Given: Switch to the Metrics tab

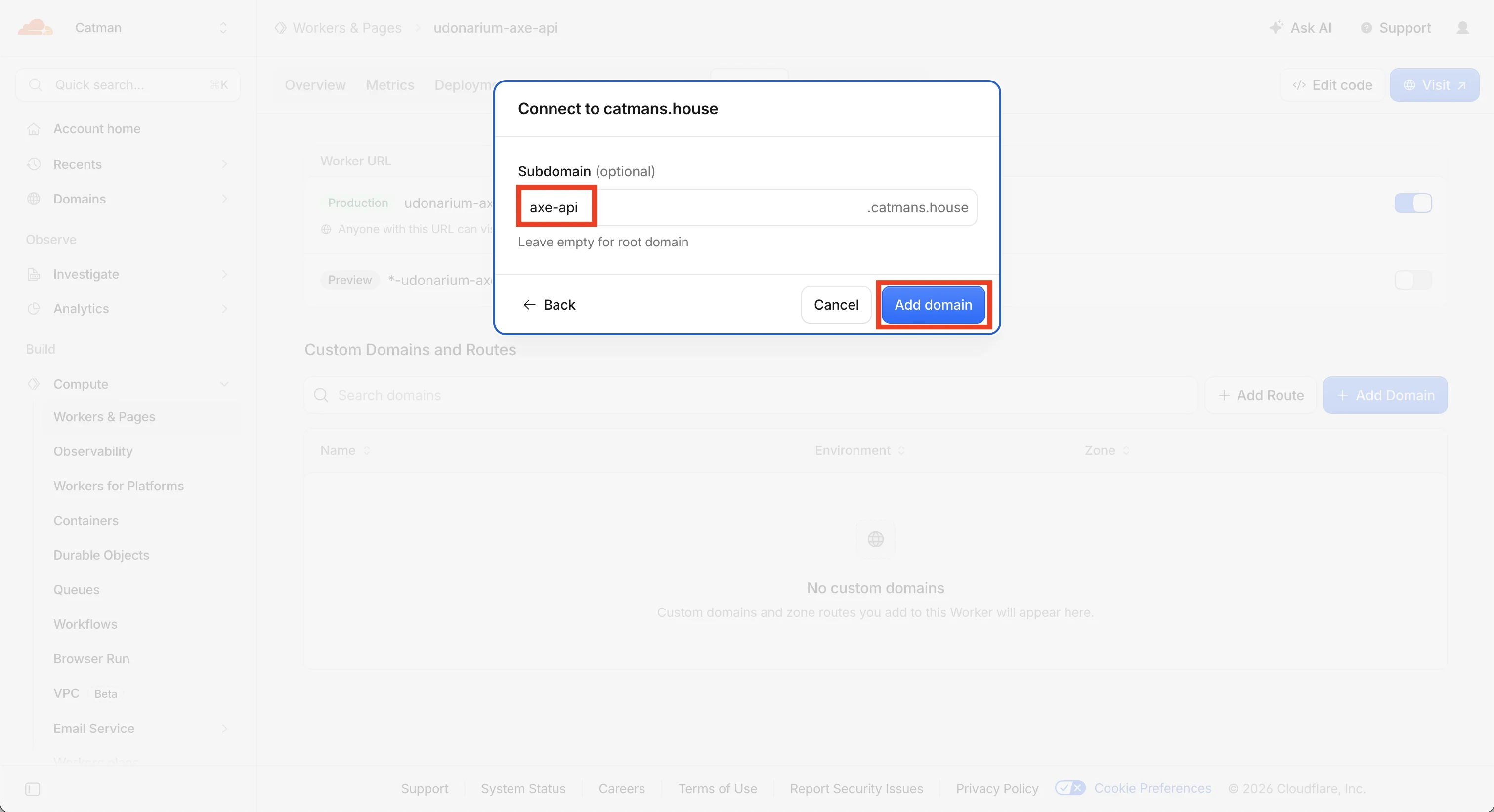Looking at the screenshot, I should [x=390, y=85].
